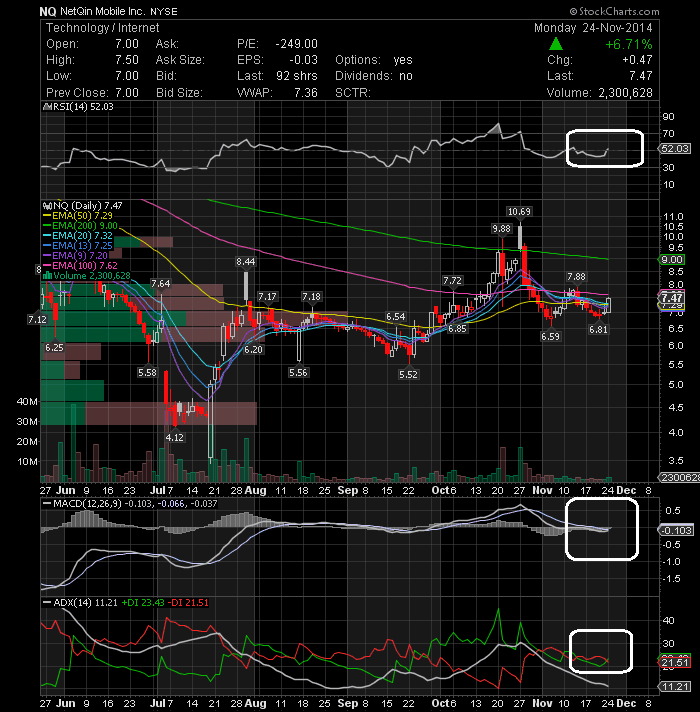Click the RSI(14) indicator label
This screenshot has height=712, width=700.
tap(77, 107)
